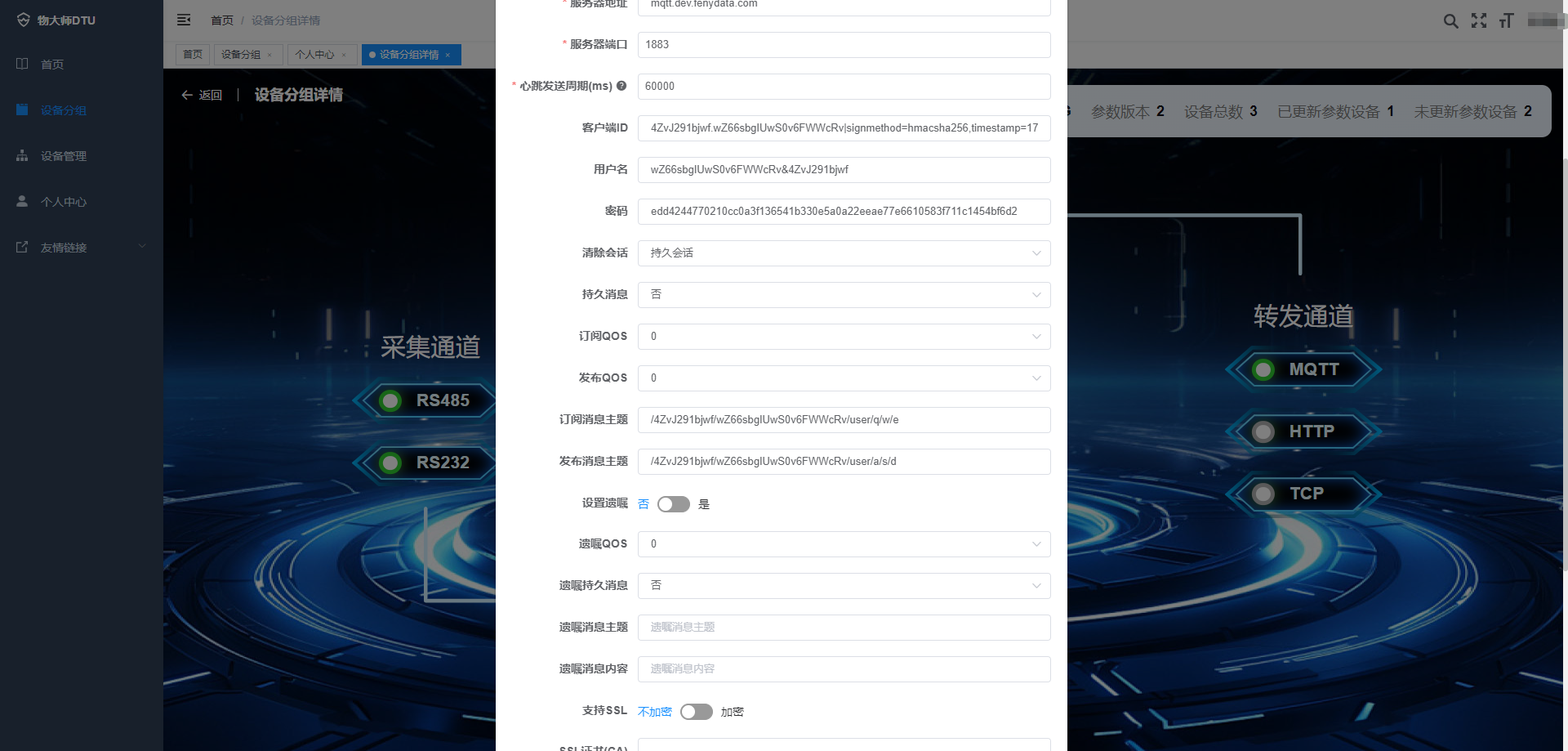Screen dimensions: 1568x751
Task: Click inside the 遗嘱消息主题 input field
Action: 844,627
